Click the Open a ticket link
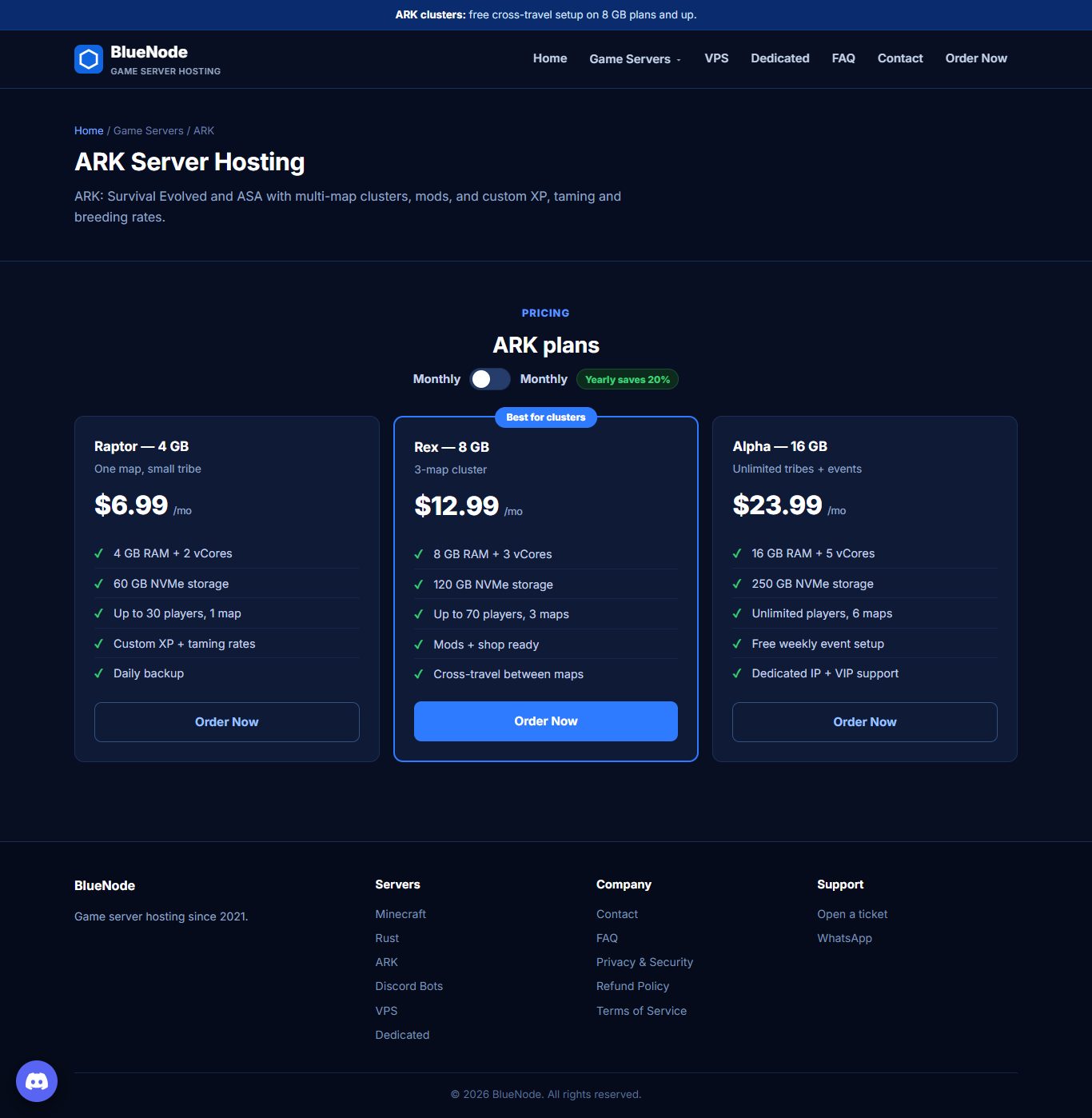Viewport: 1092px width, 1118px height. tap(852, 914)
